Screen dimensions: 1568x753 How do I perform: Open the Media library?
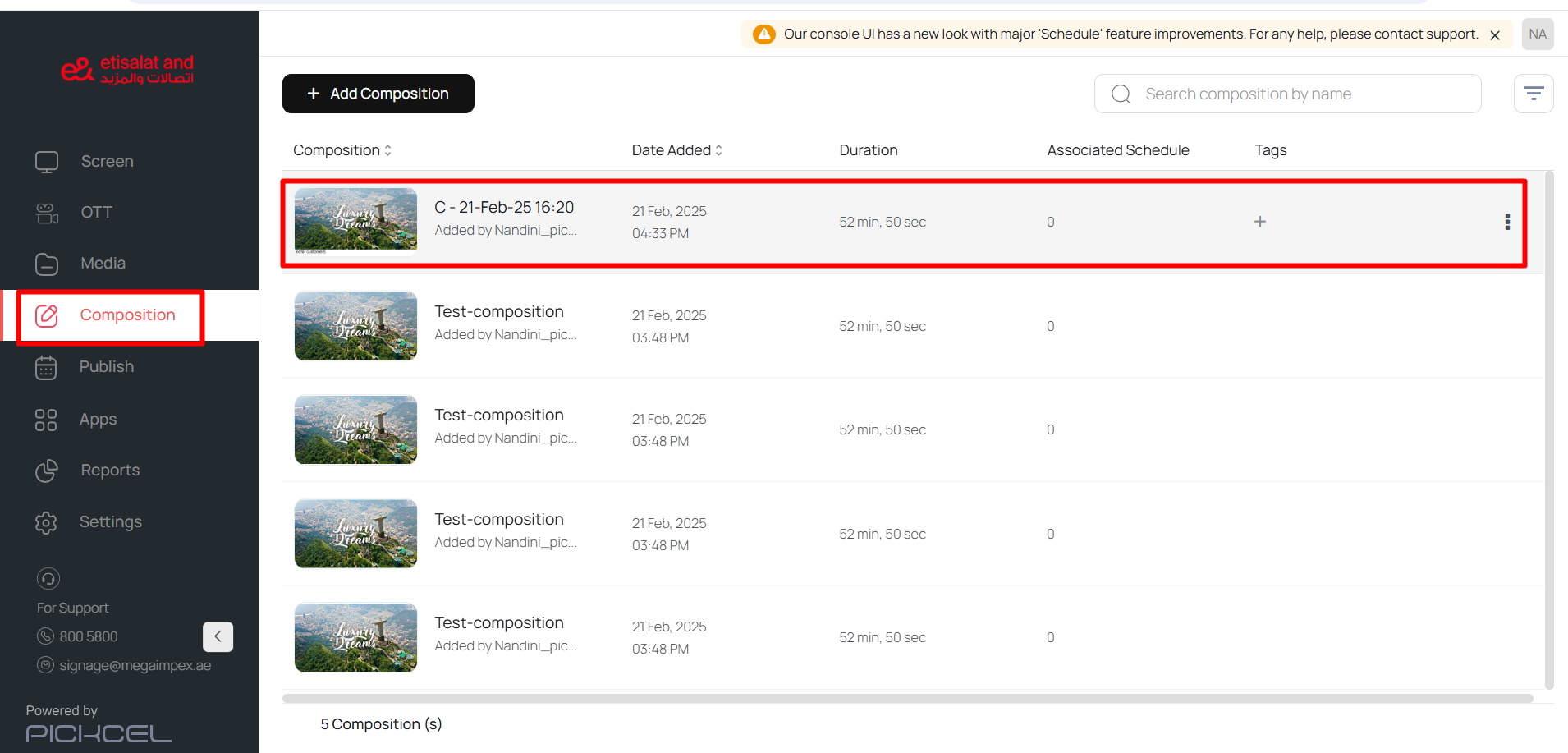tap(103, 264)
